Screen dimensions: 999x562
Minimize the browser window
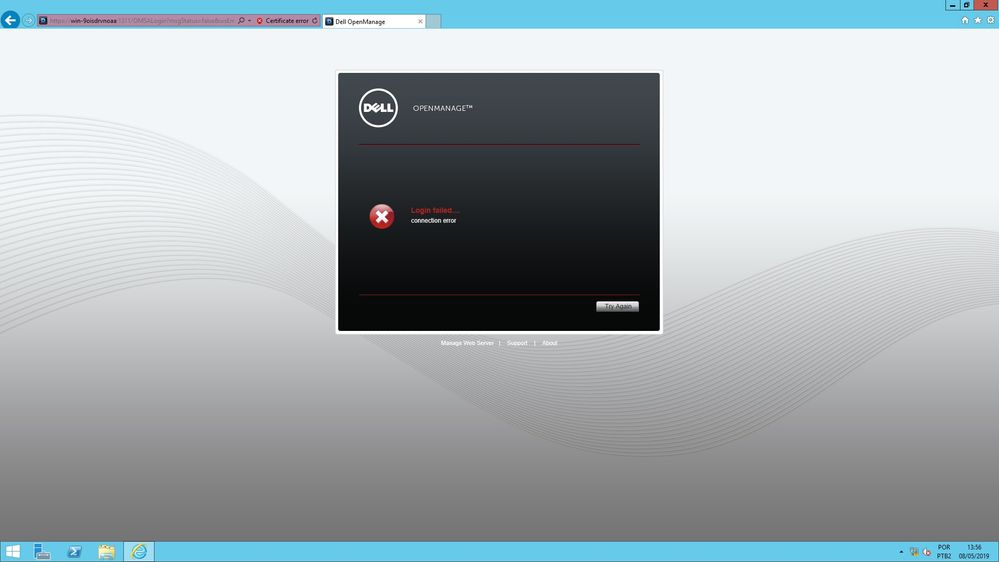952,4
